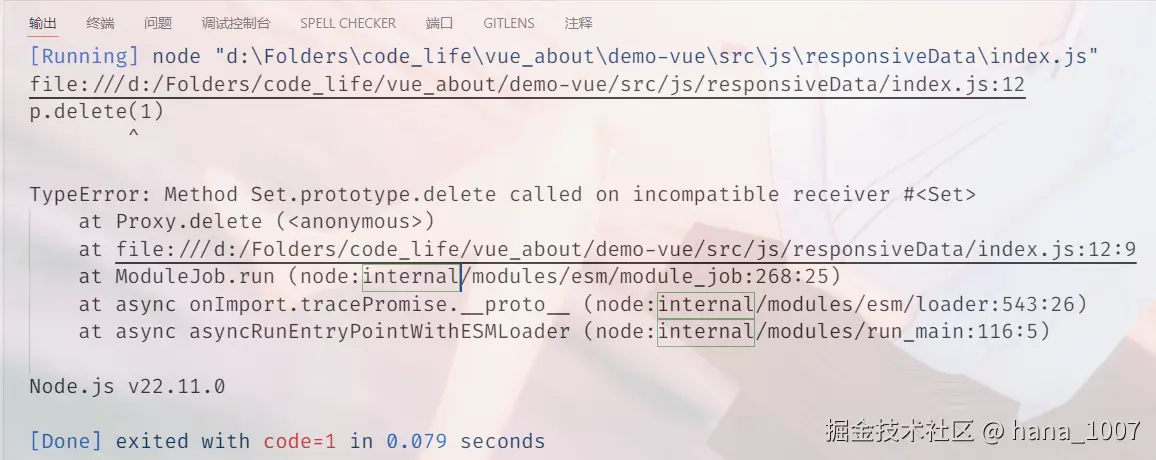Screen dimensions: 1156x460
Task: Click the [Running] label
Action: pos(85,57)
